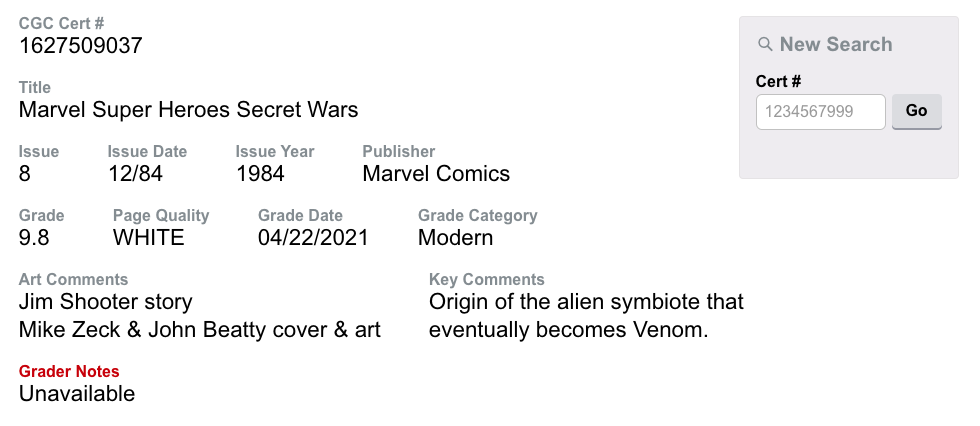980x426 pixels.
Task: Click the red Grader Notes label
Action: tap(69, 372)
